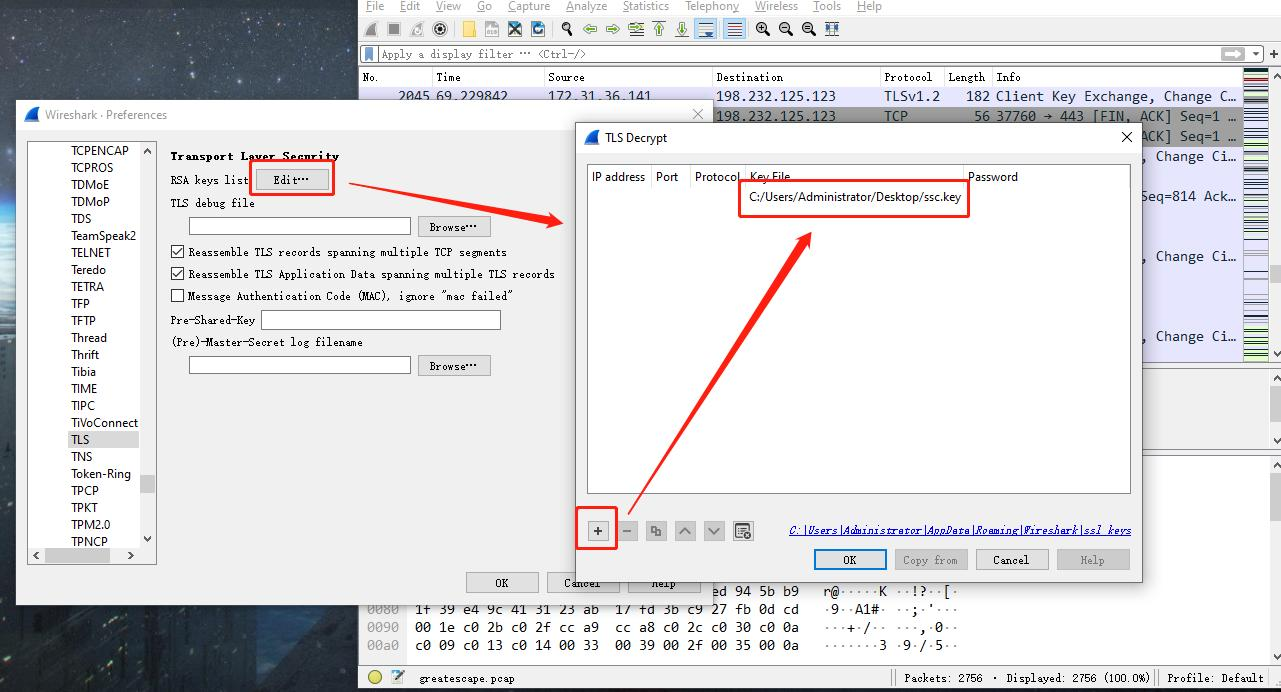Copy the entry in TLS Decrypt
Screen dimensions: 1281x692
point(656,531)
